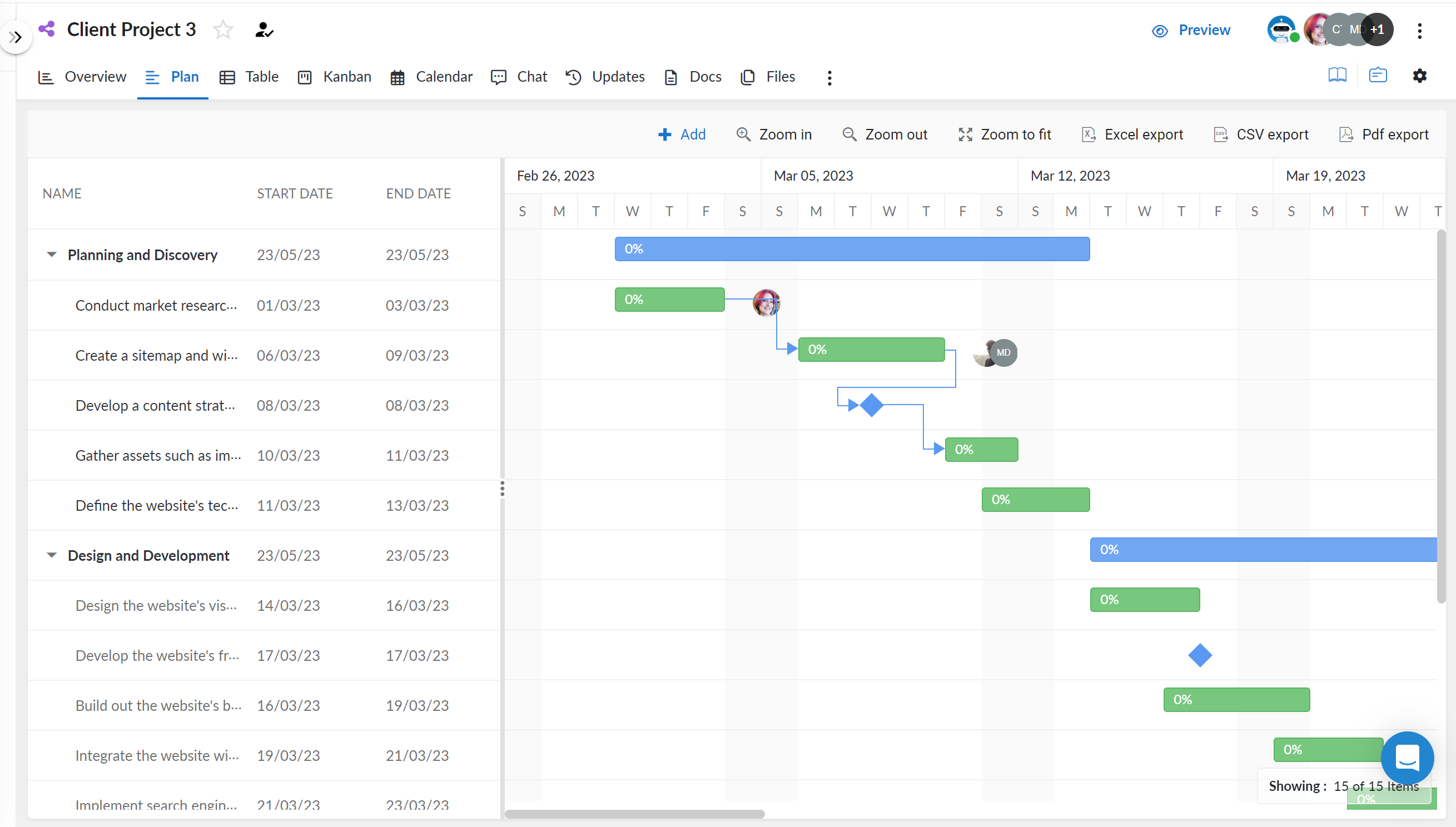Image resolution: width=1456 pixels, height=827 pixels.
Task: Select the Plan tab
Action: pyautogui.click(x=172, y=77)
